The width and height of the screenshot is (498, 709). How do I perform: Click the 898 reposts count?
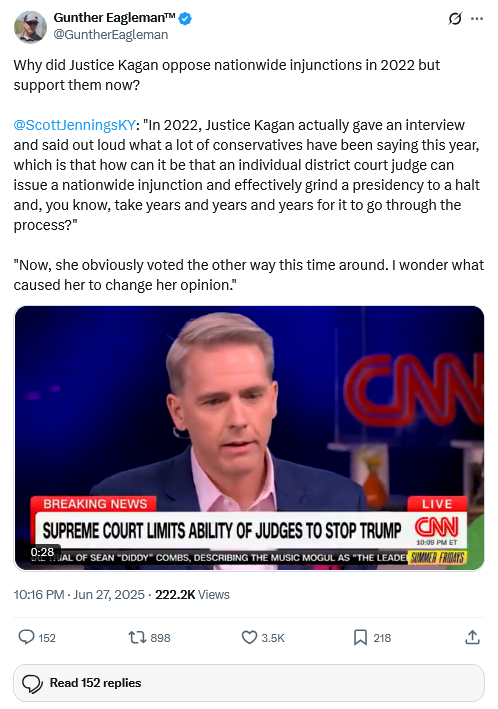click(x=161, y=638)
